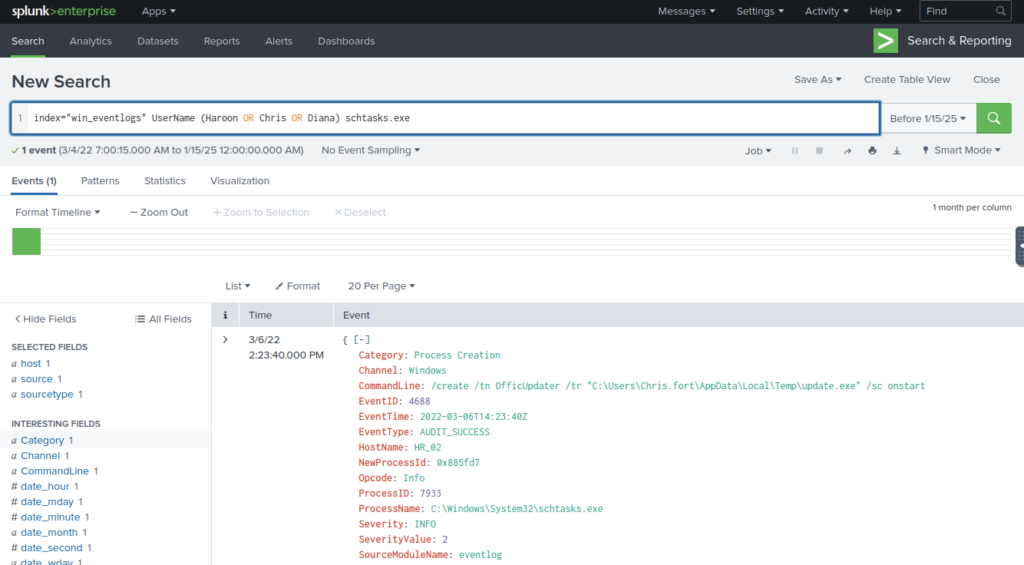Click Create Table View

tap(906, 80)
